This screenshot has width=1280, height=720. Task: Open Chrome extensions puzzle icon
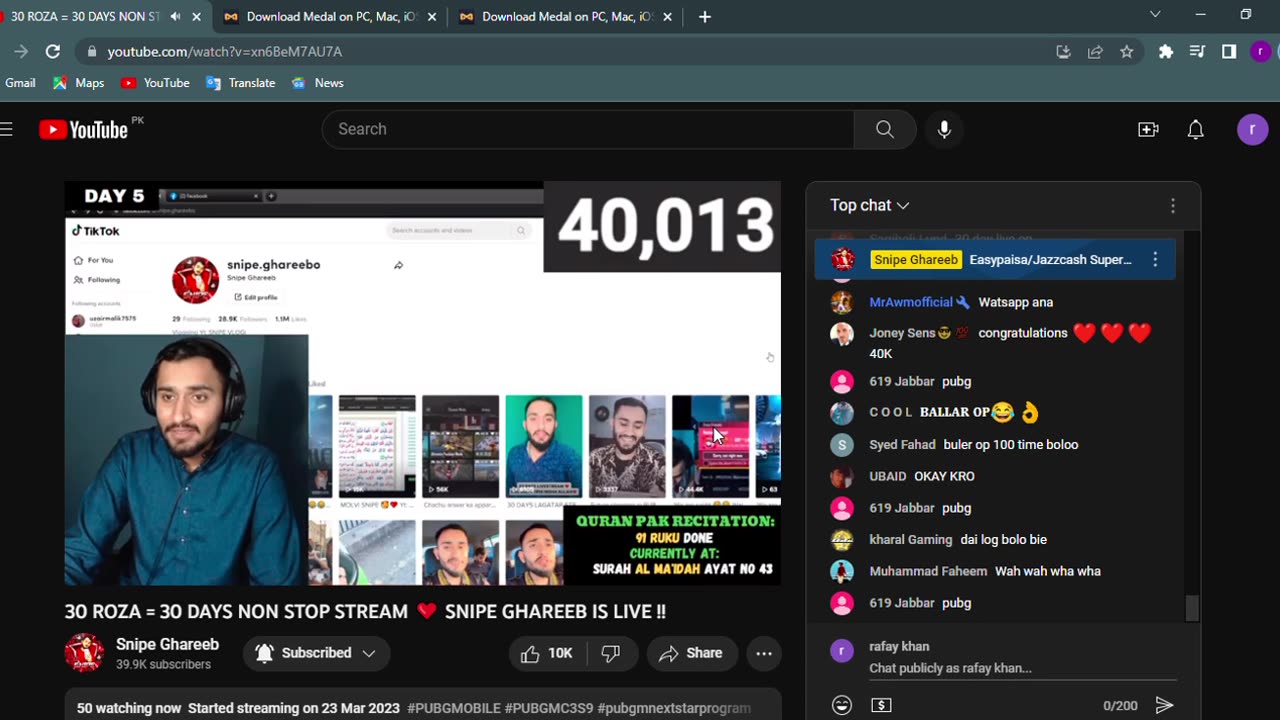[x=1166, y=51]
